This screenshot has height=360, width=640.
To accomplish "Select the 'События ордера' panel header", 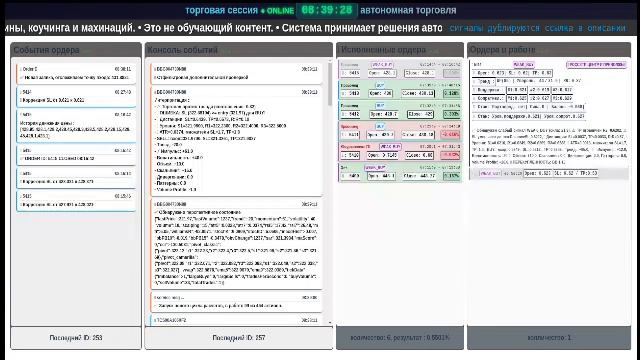I will coord(76,50).
